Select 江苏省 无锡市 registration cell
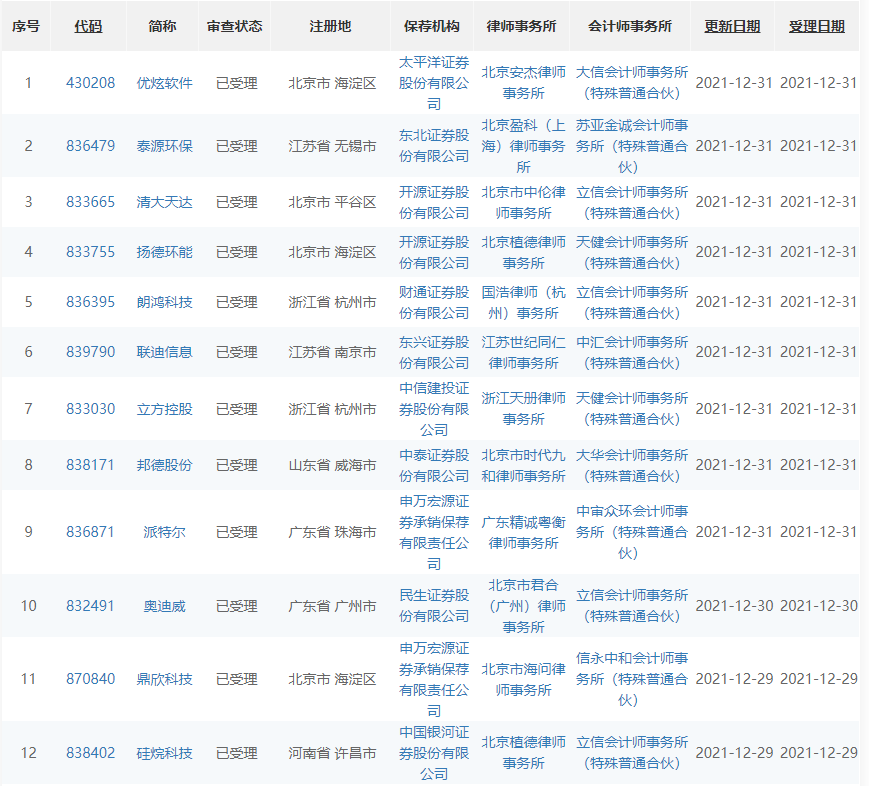 (x=332, y=146)
